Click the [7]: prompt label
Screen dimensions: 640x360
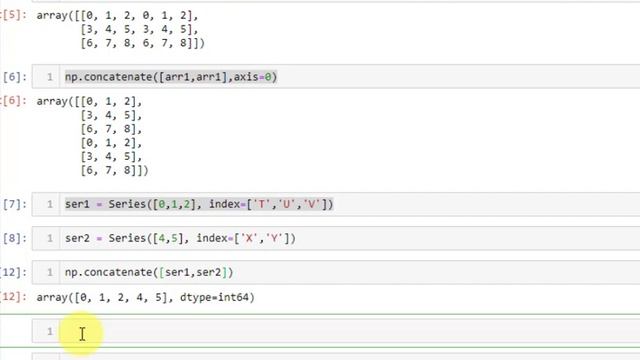(x=14, y=204)
